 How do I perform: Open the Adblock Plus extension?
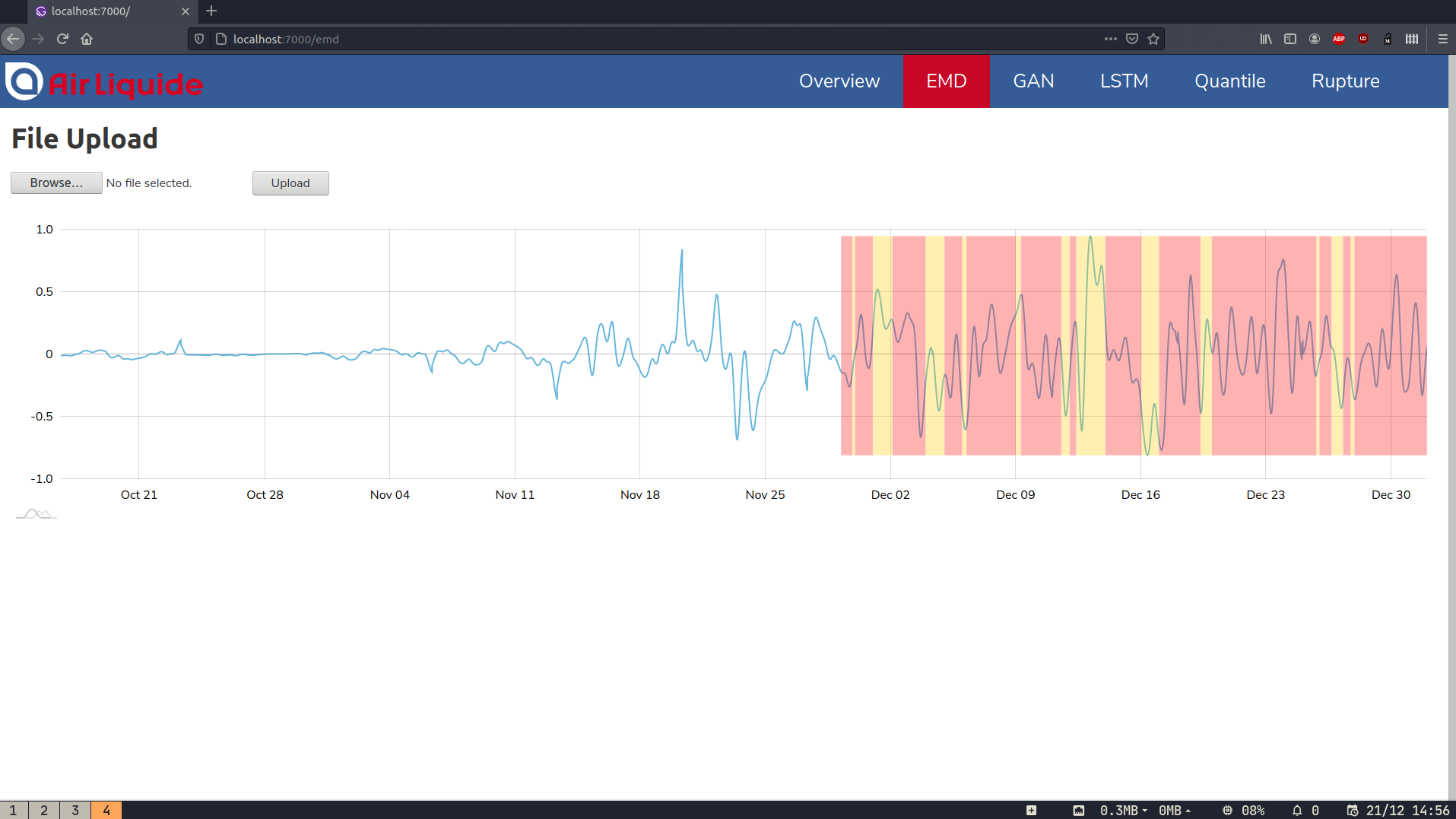(1339, 39)
